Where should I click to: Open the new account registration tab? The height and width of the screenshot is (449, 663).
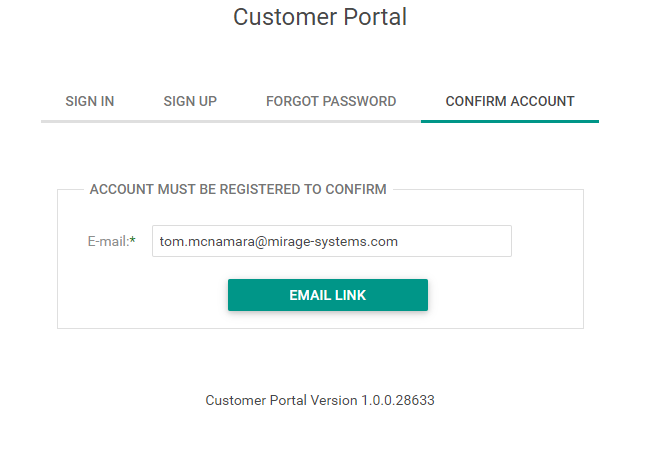[190, 101]
